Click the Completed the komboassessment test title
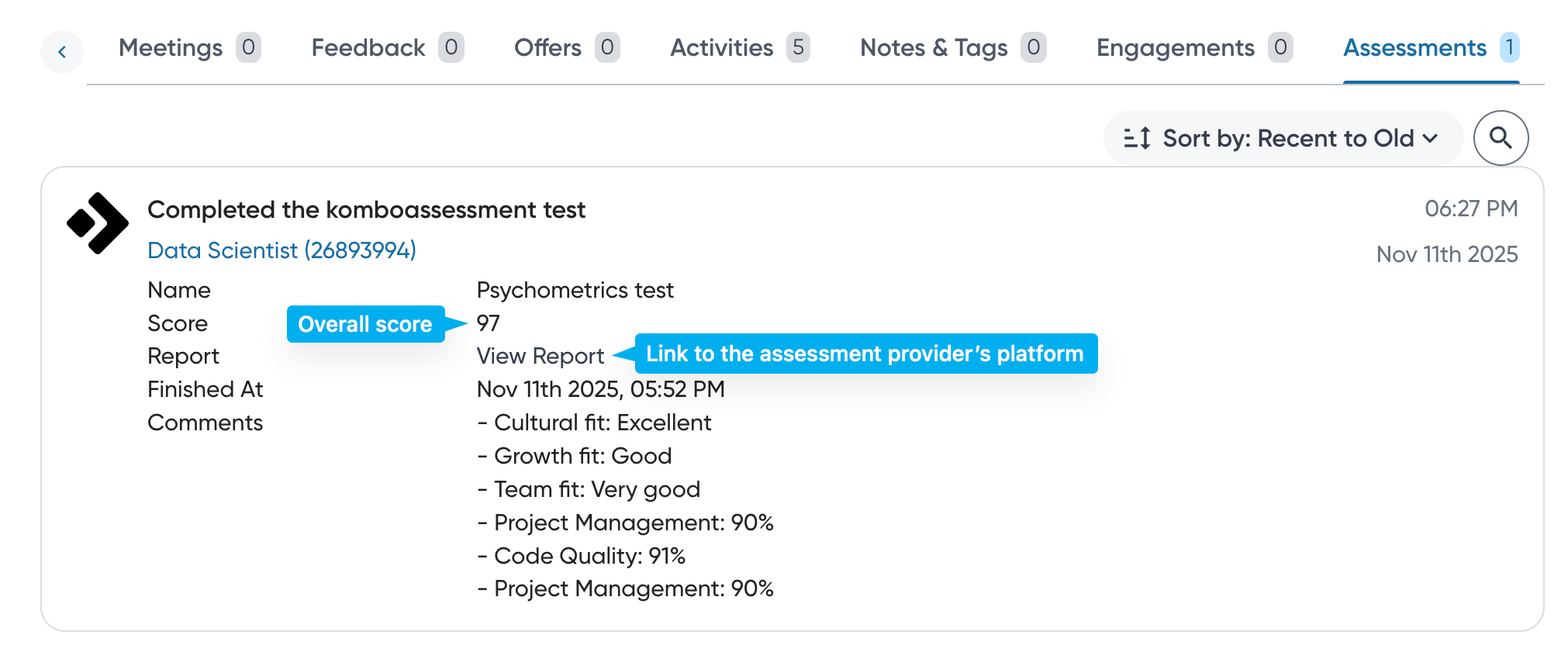The height and width of the screenshot is (659, 1568). point(366,209)
